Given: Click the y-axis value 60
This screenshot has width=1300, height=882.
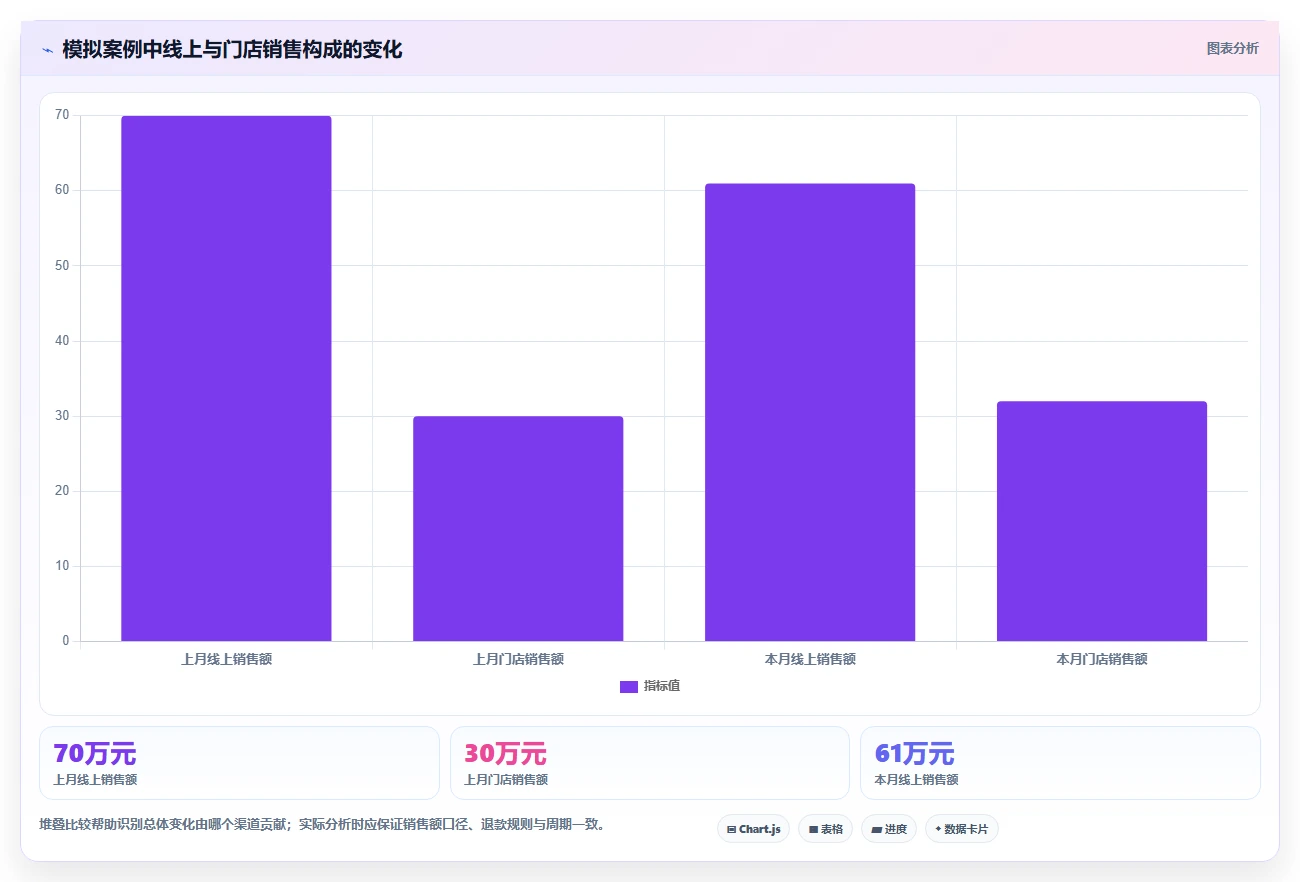Looking at the screenshot, I should pyautogui.click(x=62, y=190).
